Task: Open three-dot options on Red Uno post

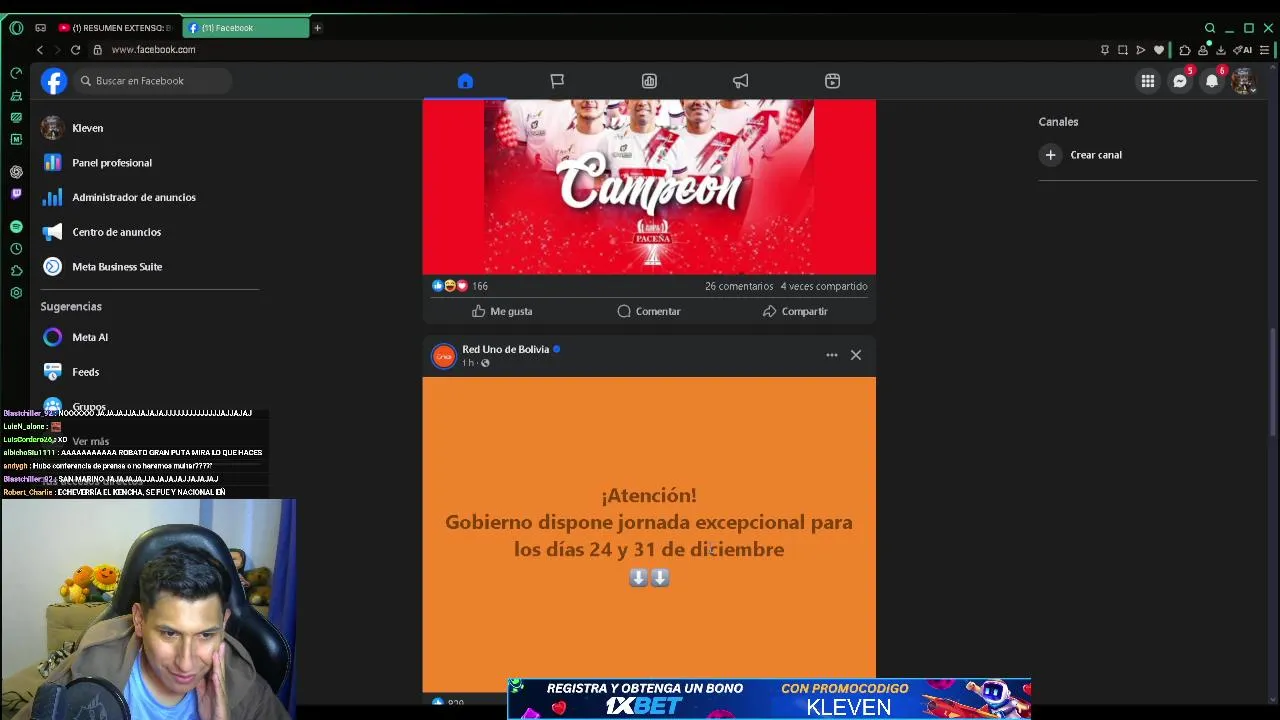Action: coord(832,355)
